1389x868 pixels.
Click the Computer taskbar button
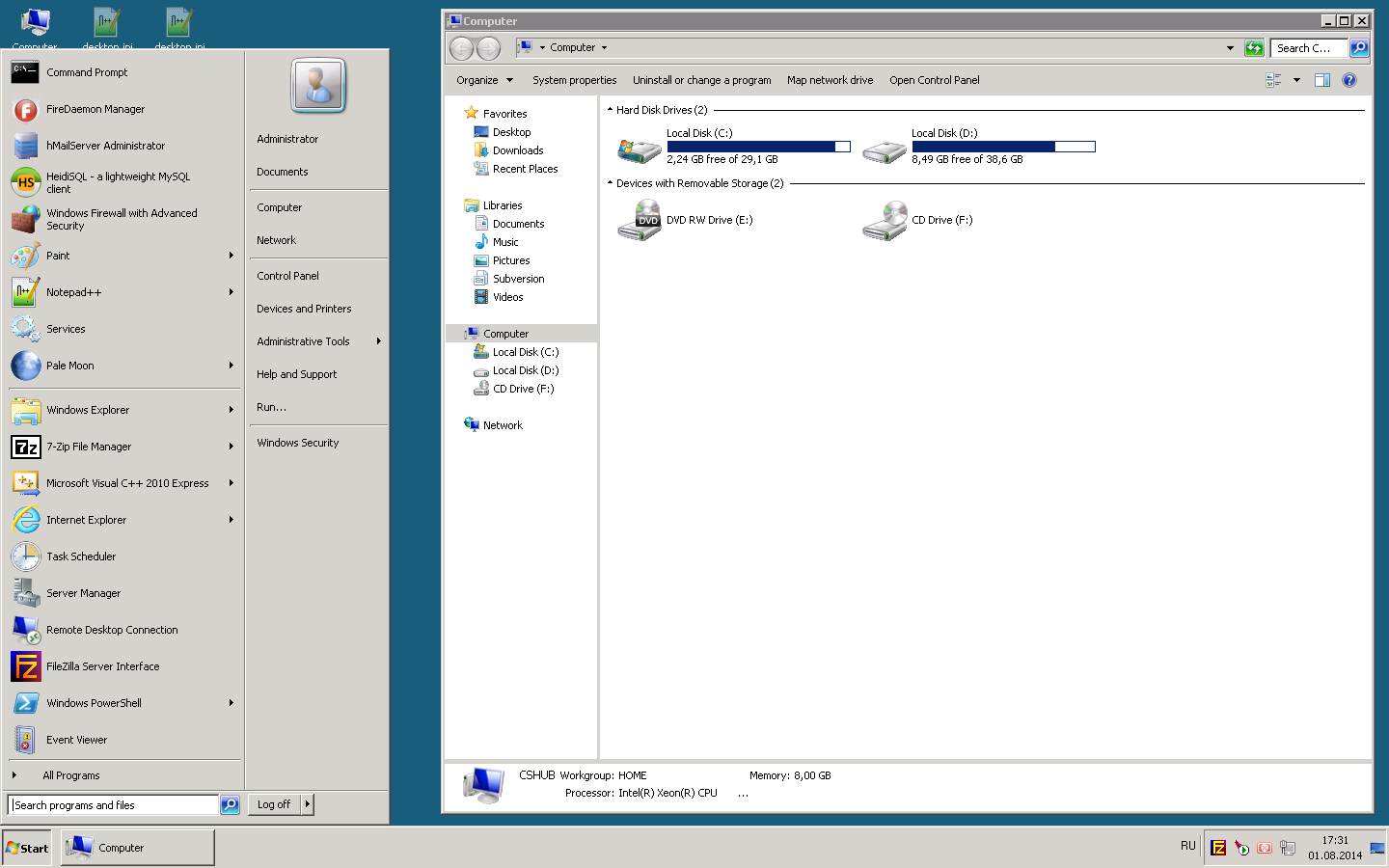(138, 848)
